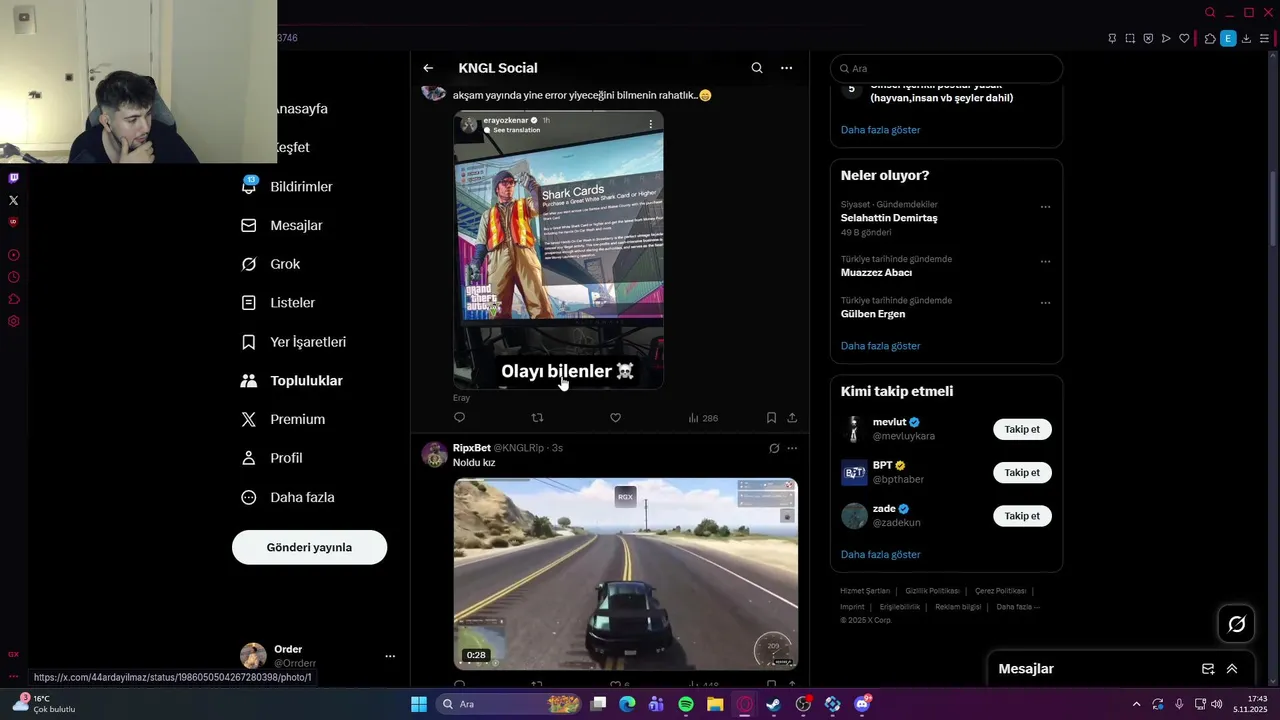Reply to the Eray Shark Cards post
Screen dimensions: 1280x720
click(460, 417)
